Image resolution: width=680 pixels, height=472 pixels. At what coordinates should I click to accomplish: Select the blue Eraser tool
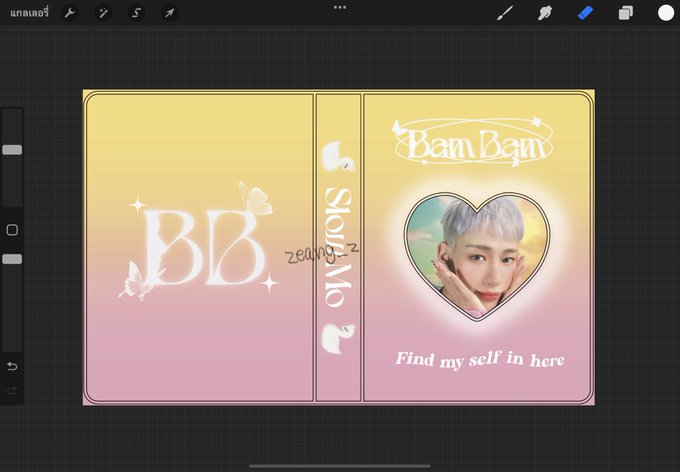[x=585, y=13]
